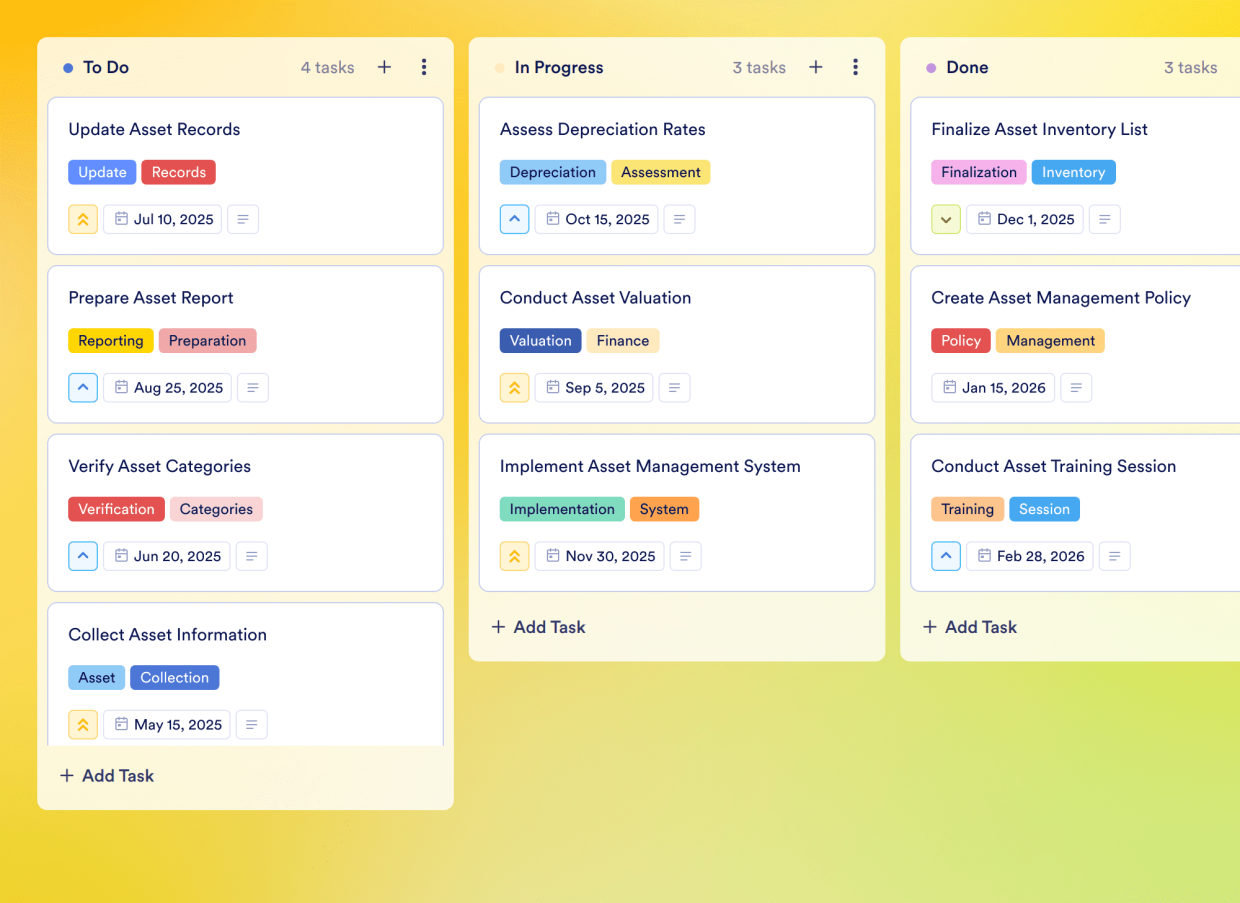This screenshot has height=903, width=1240.
Task: Click Add Task under the To Do column
Action: click(106, 775)
